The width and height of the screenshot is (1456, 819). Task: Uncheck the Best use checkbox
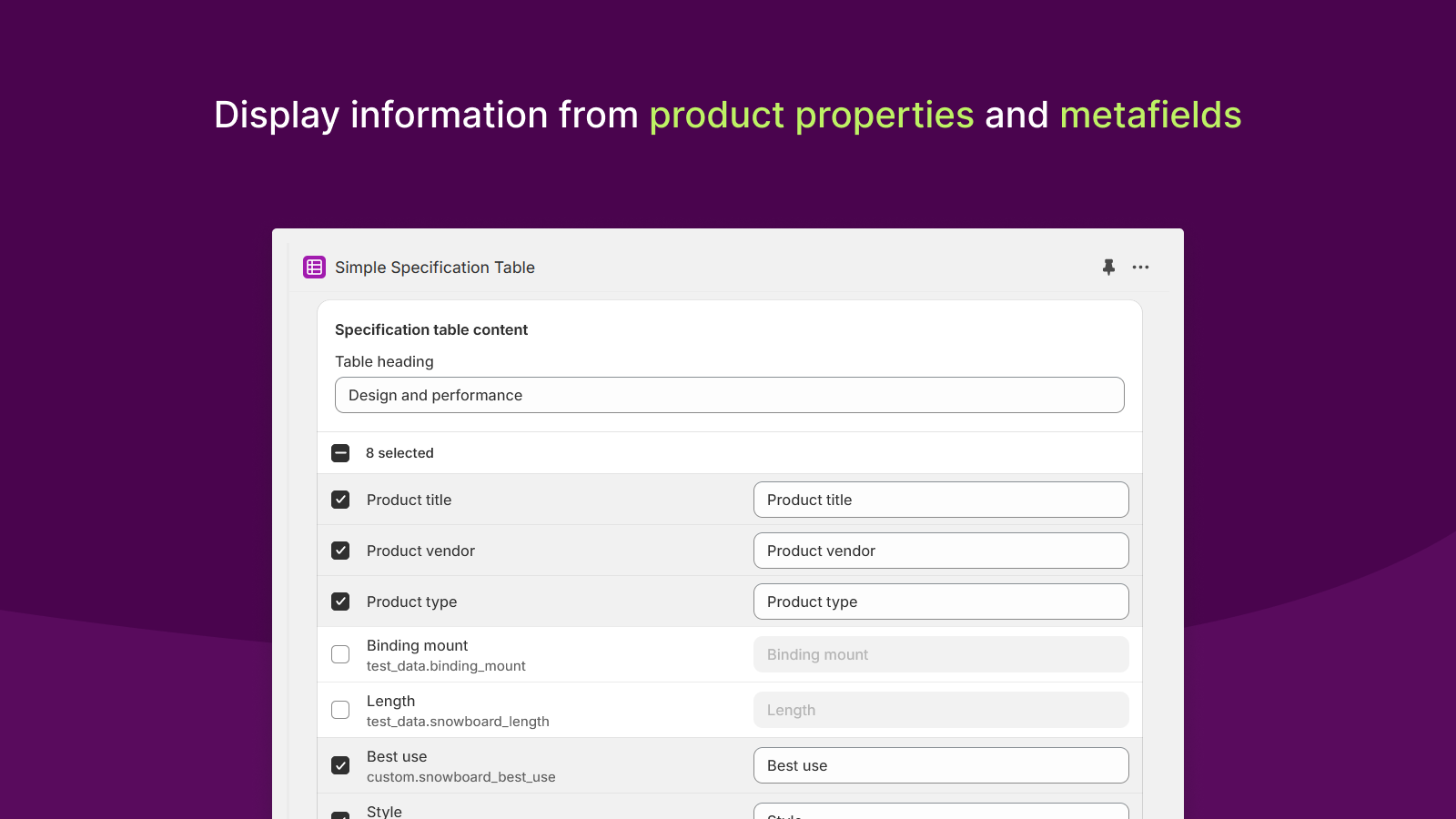340,765
